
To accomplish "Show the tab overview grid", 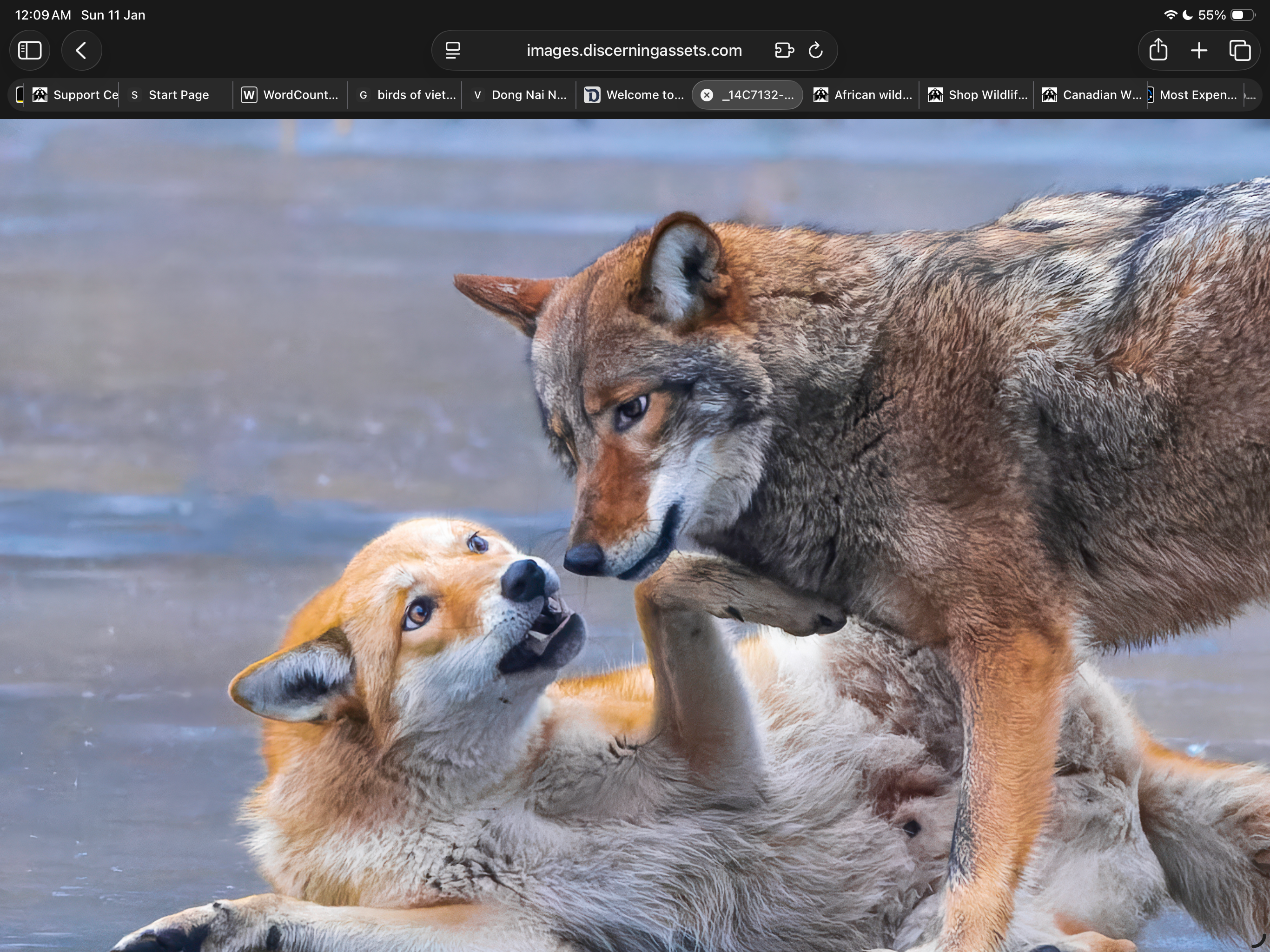I will (1240, 51).
